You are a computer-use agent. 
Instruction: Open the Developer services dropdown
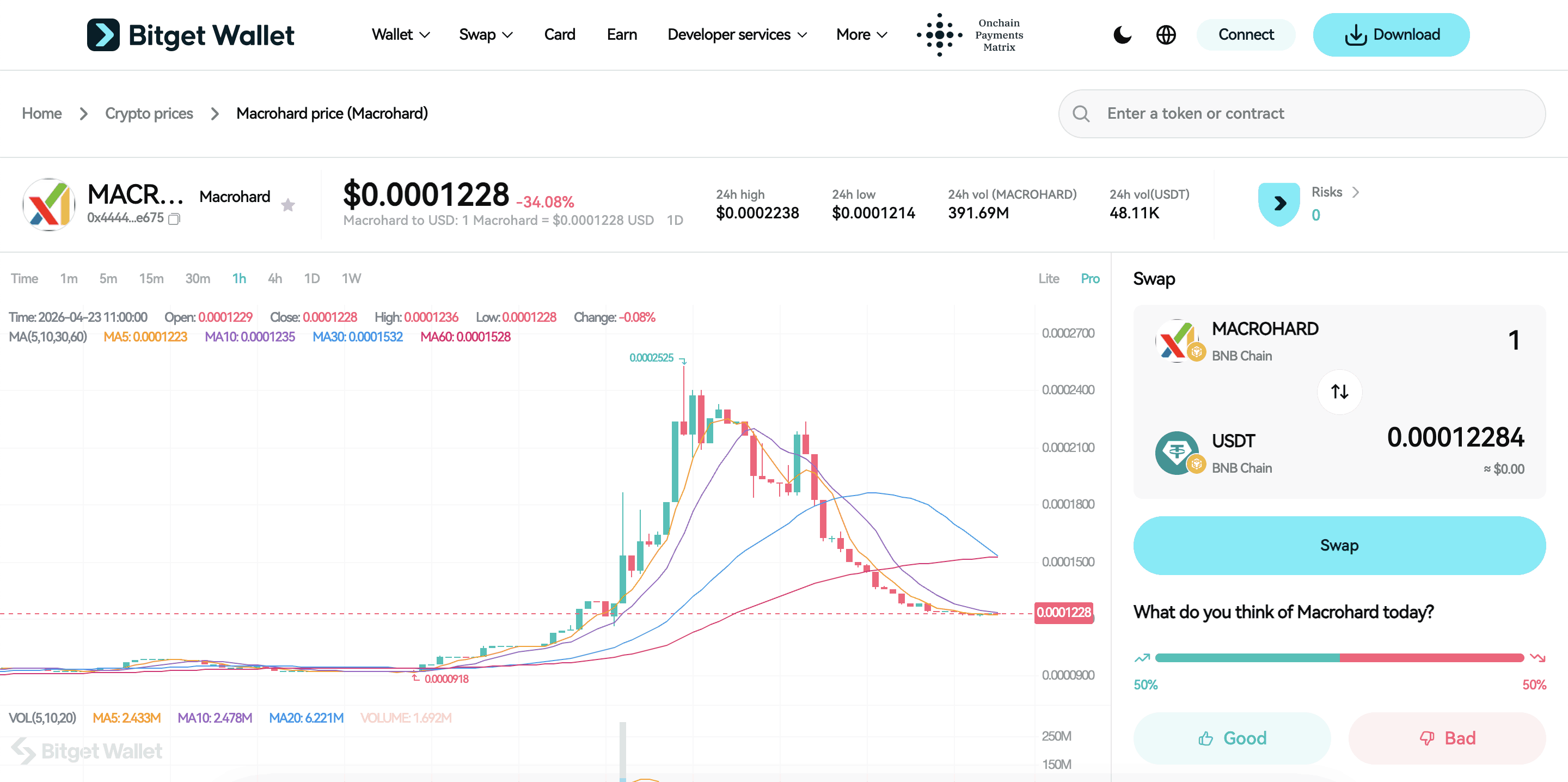737,35
